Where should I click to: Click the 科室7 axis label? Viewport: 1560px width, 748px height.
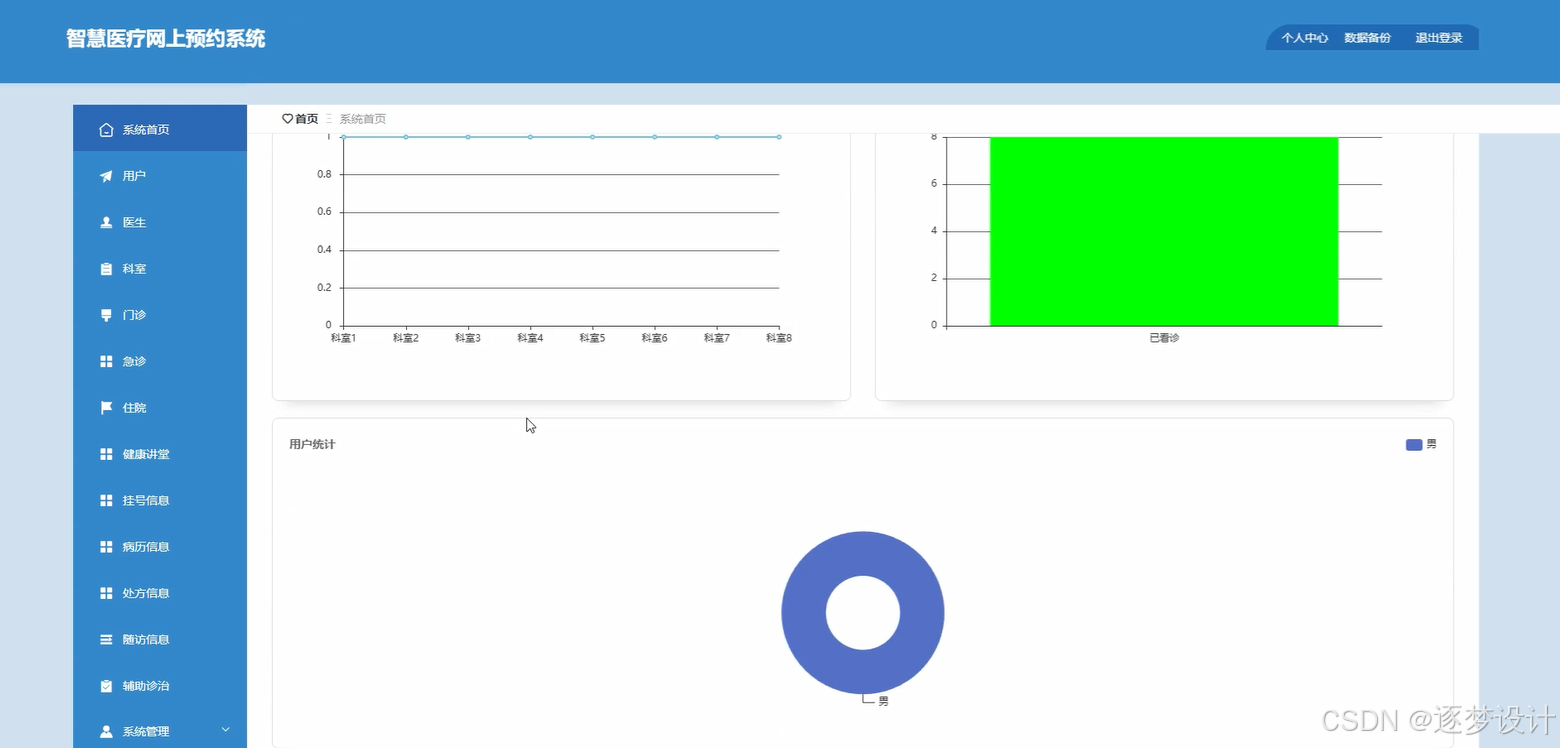[x=717, y=338]
